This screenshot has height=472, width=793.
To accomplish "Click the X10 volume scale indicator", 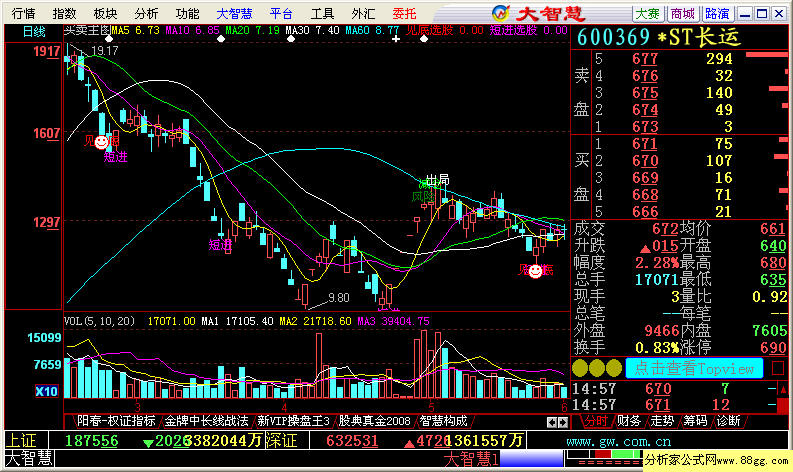I will pyautogui.click(x=46, y=391).
